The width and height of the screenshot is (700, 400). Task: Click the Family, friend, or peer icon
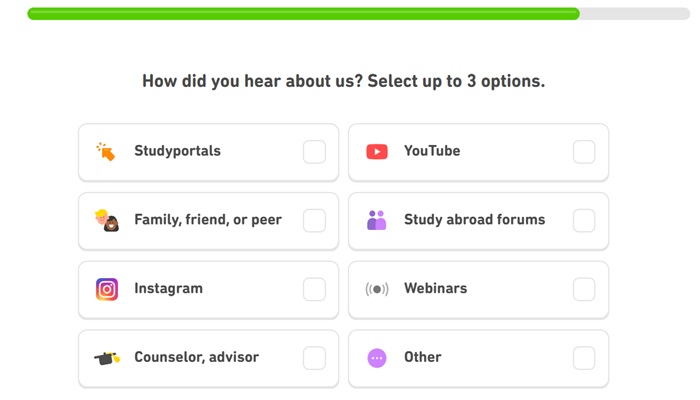click(x=107, y=220)
